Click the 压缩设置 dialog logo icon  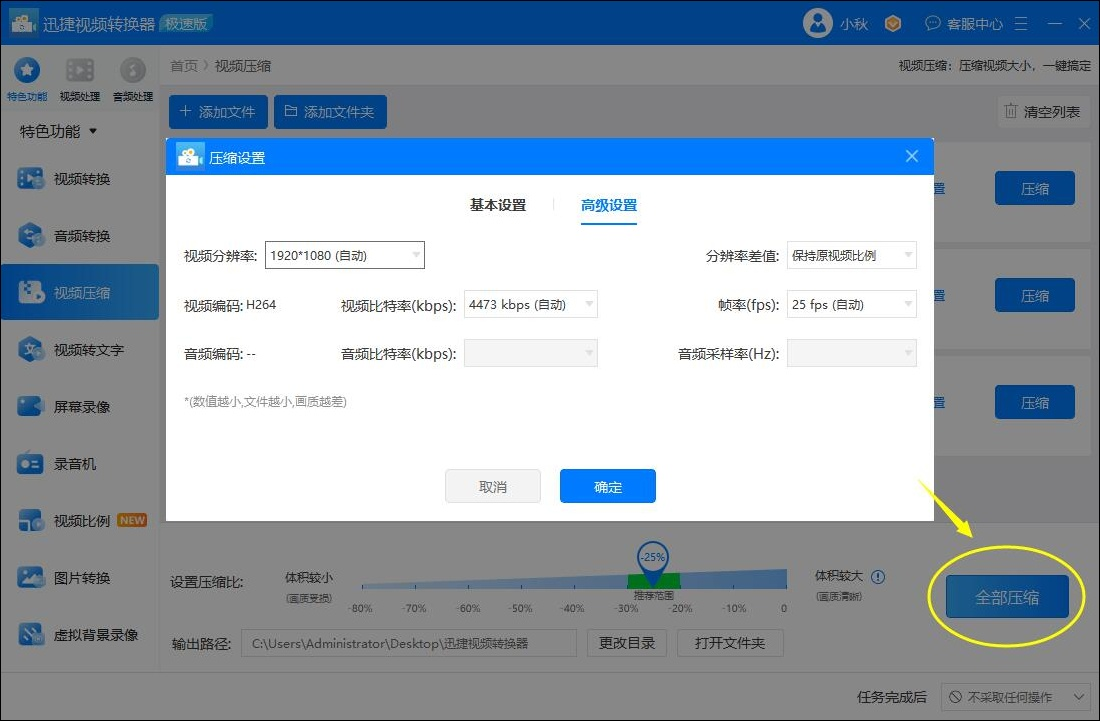pyautogui.click(x=189, y=157)
